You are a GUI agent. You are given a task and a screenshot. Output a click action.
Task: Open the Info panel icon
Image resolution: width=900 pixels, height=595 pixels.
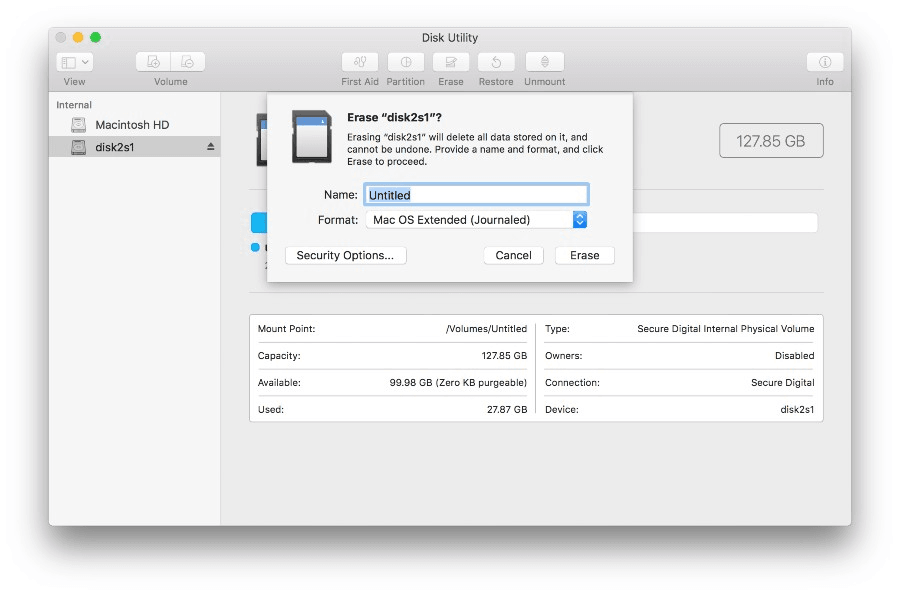coord(825,62)
